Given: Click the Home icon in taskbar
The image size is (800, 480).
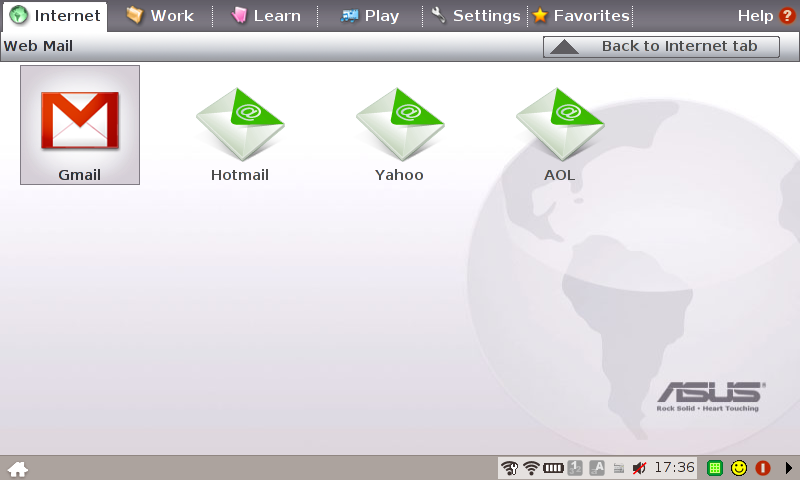Looking at the screenshot, I should click(17, 468).
